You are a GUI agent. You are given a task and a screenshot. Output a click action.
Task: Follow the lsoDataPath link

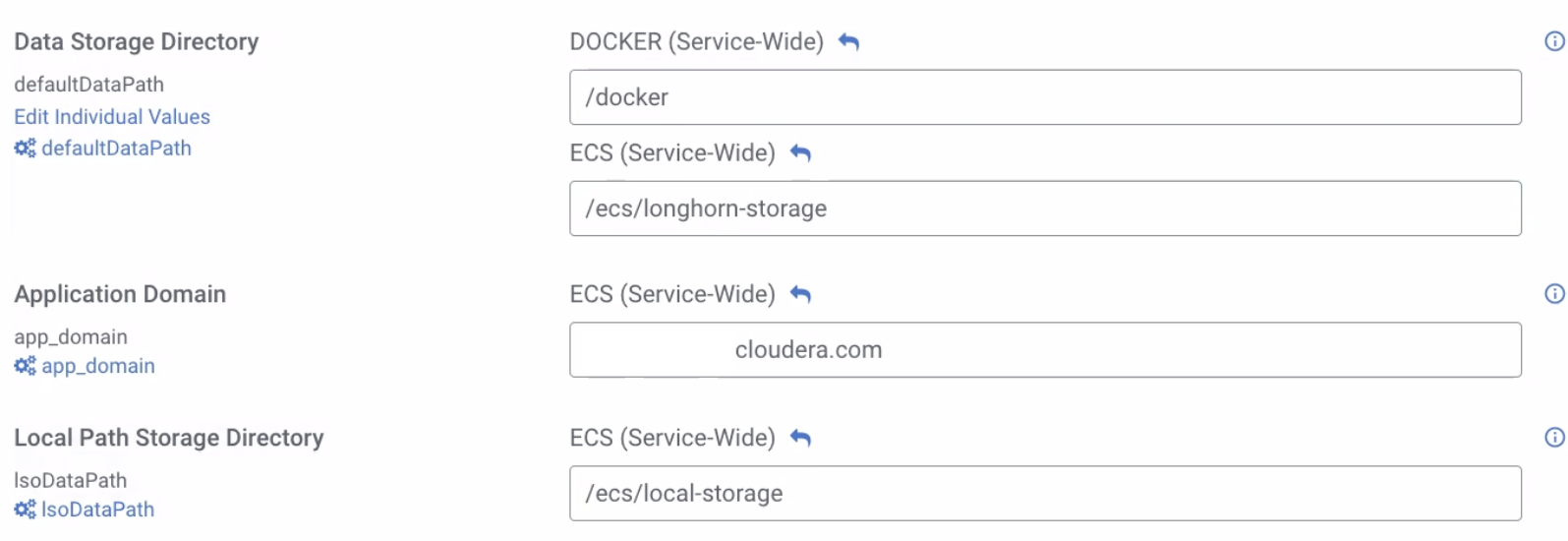pos(97,510)
